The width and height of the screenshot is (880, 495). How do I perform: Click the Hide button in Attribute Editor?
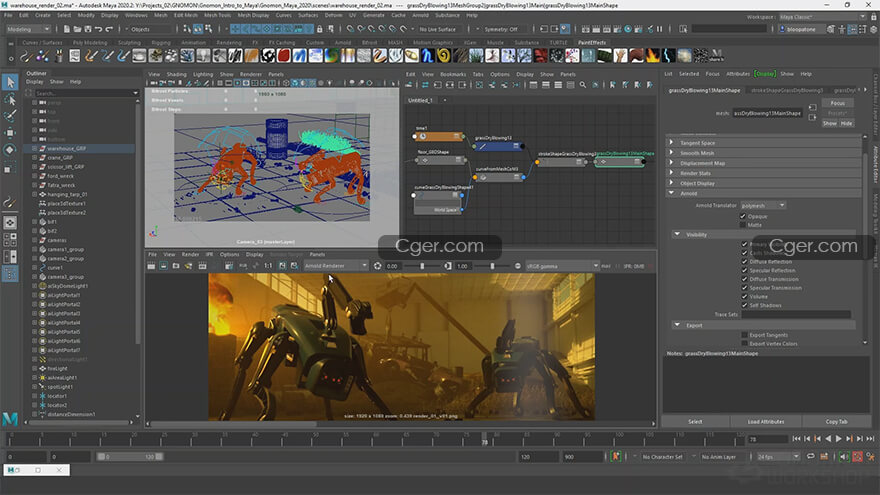pyautogui.click(x=846, y=123)
